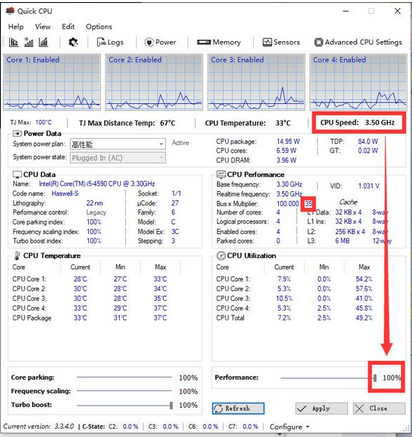Click the Core 1 usage graph
Image resolution: width=412 pixels, height=438 pixels.
coord(52,82)
